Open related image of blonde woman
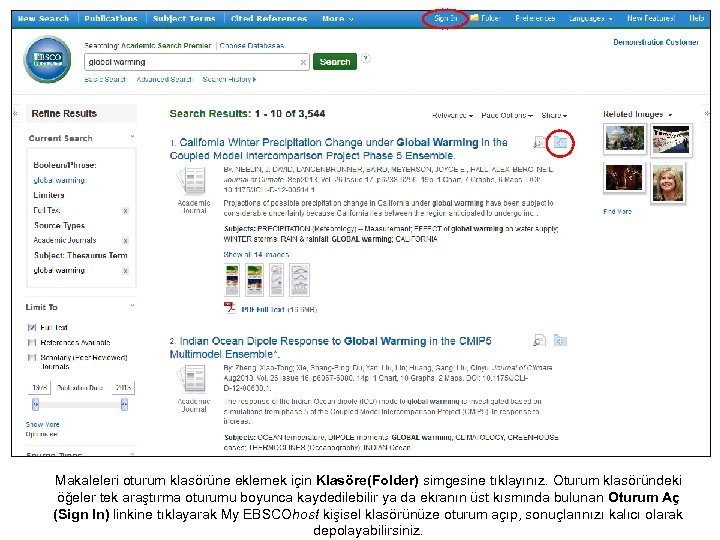Image resolution: width=720 pixels, height=540 pixels. pos(668,183)
